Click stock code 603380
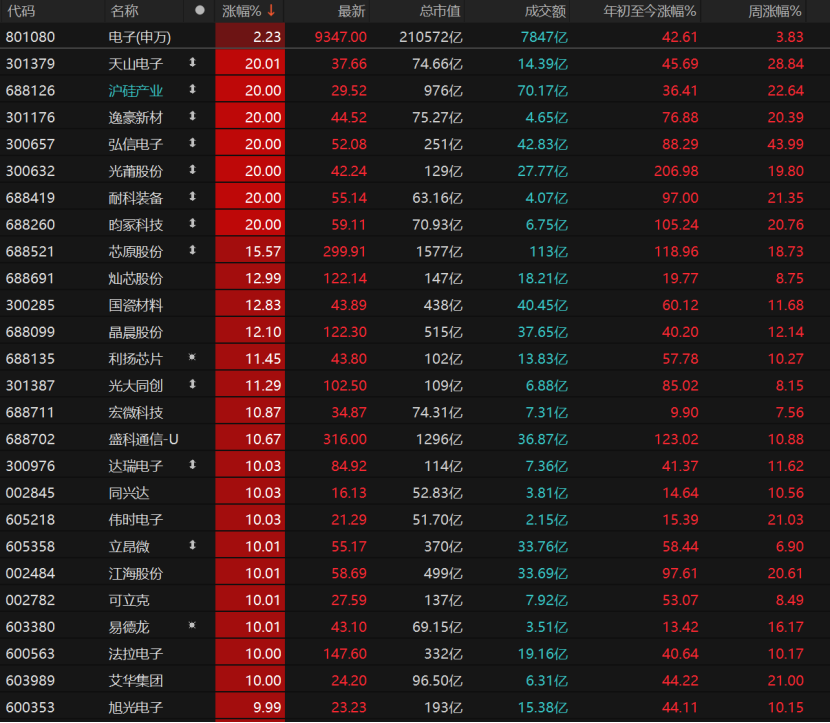830x723 pixels. 30,627
